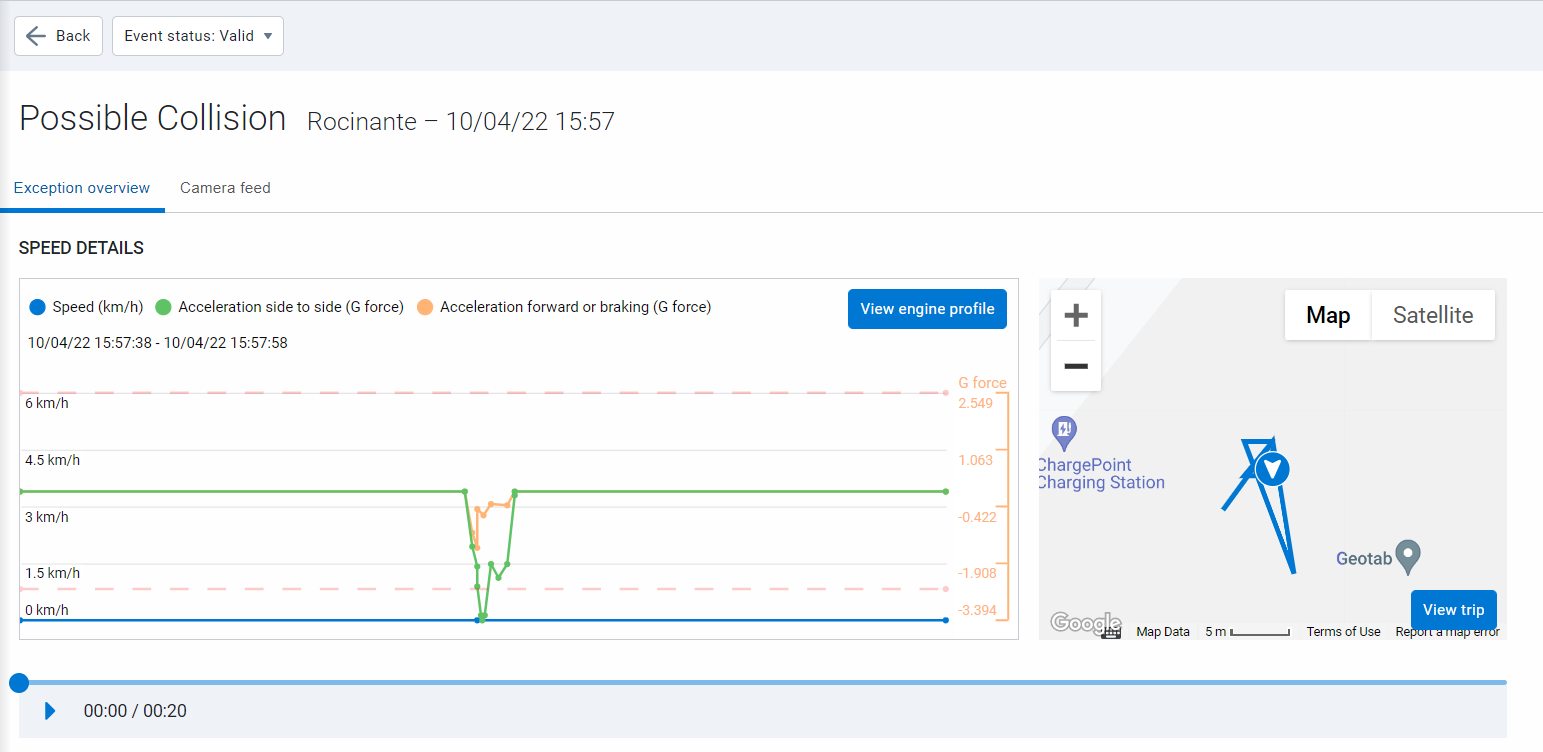This screenshot has height=752, width=1543.
Task: Click the map keyboard shortcuts icon
Action: click(x=1111, y=632)
